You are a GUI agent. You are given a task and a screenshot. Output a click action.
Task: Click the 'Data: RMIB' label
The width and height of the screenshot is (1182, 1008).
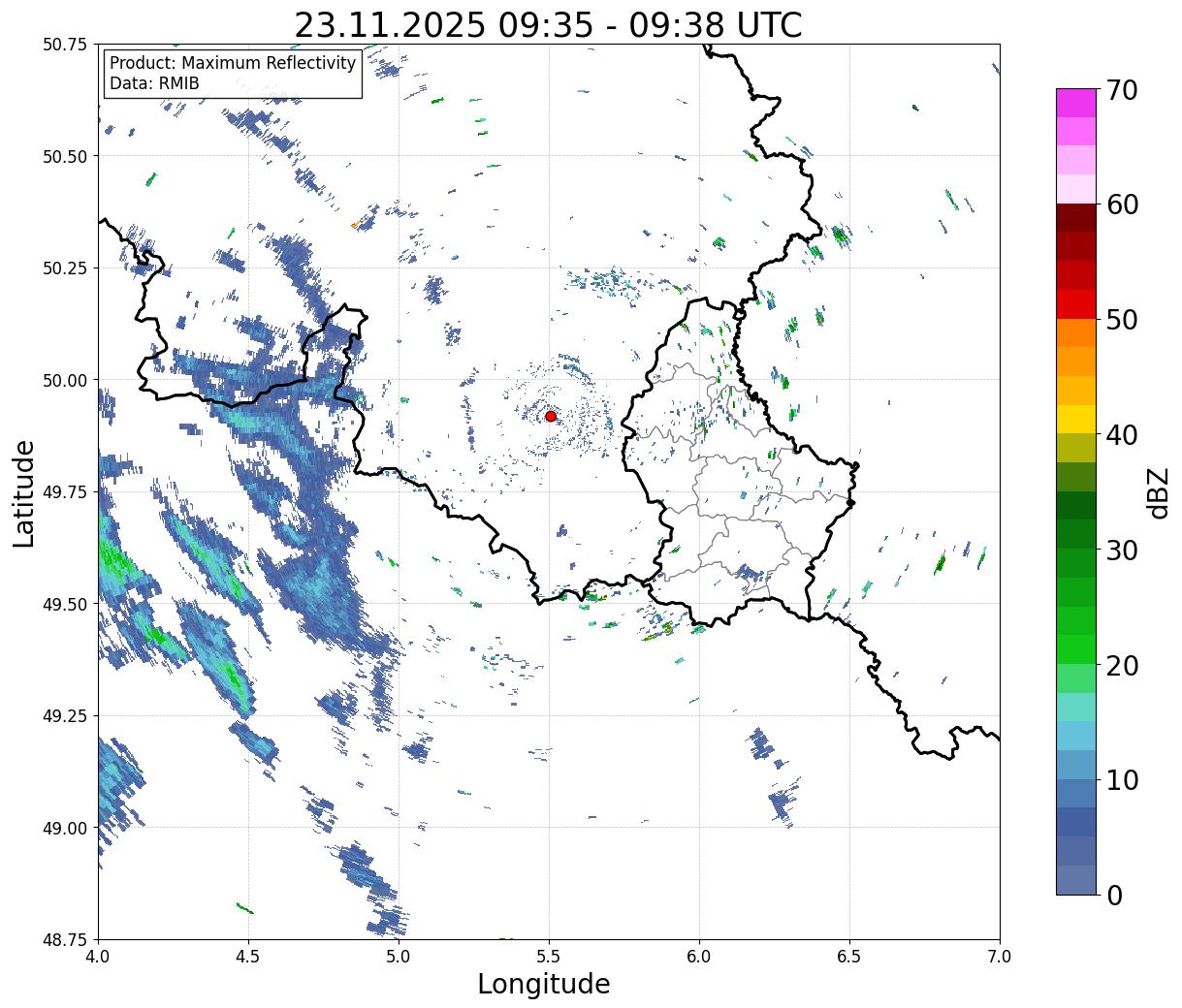point(154,83)
